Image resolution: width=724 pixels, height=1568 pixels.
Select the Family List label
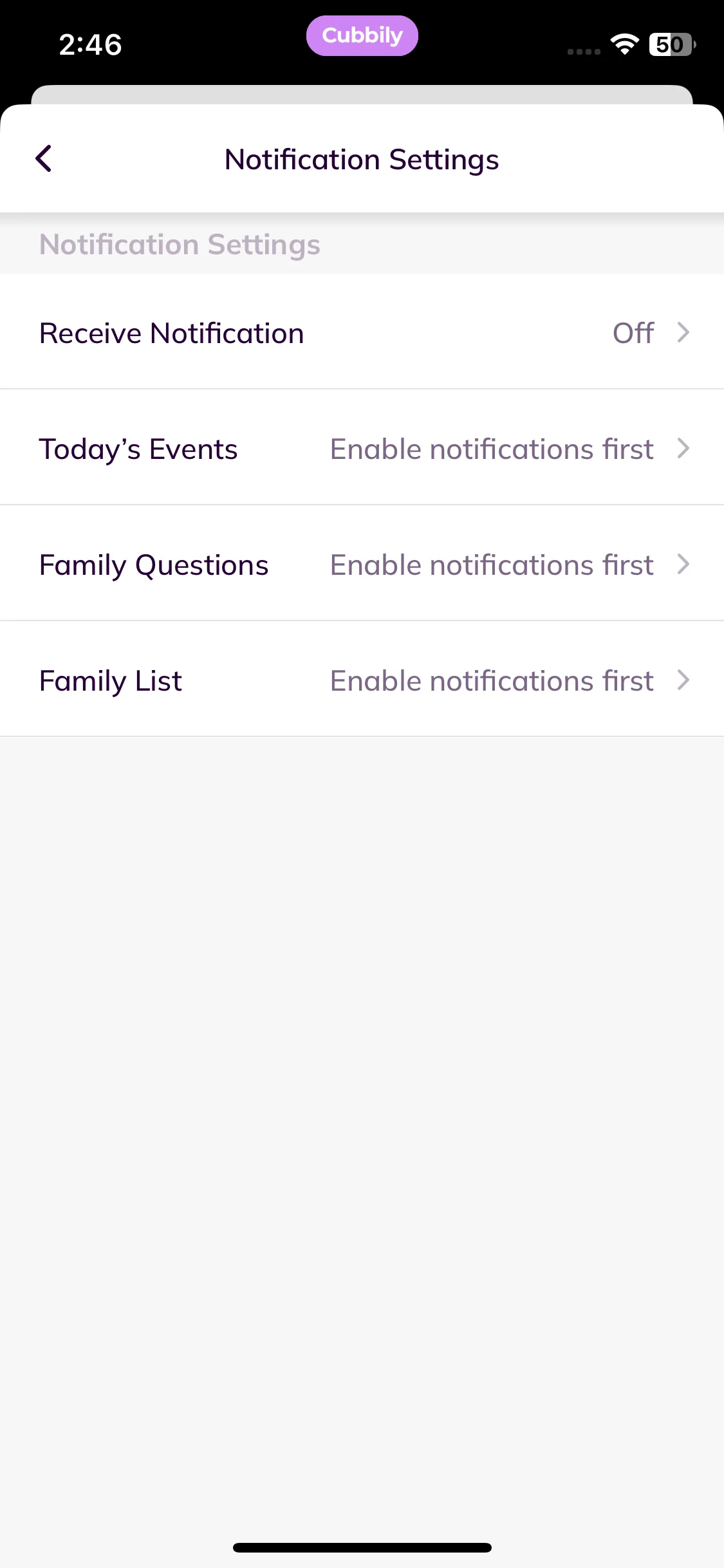(111, 680)
